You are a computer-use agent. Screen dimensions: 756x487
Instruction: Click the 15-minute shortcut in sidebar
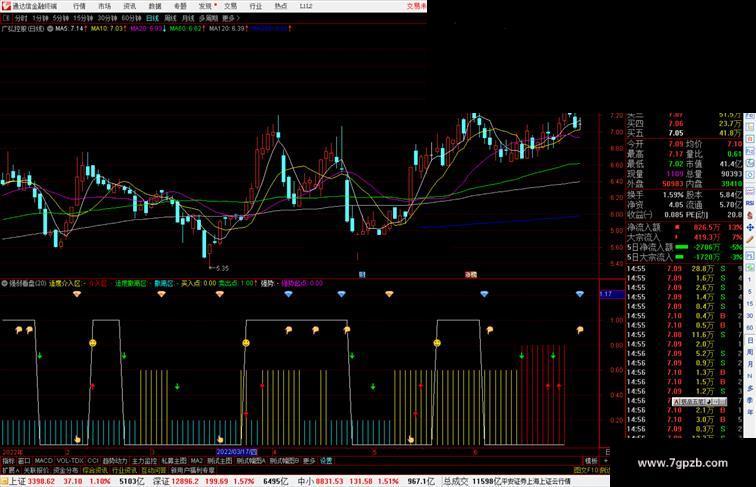tap(750, 304)
